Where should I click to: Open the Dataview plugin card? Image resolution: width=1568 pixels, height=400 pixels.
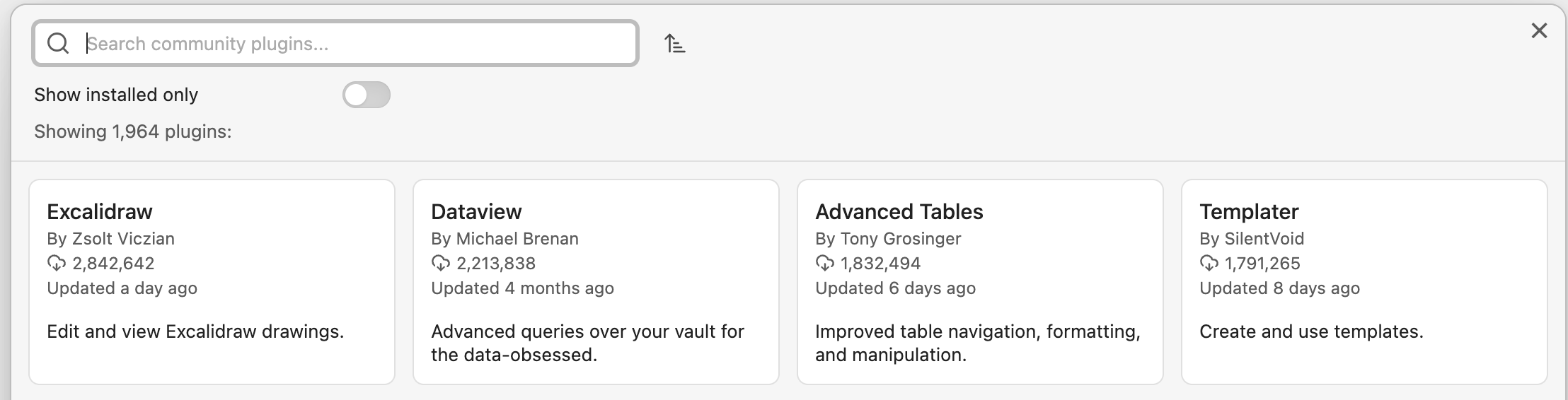596,282
